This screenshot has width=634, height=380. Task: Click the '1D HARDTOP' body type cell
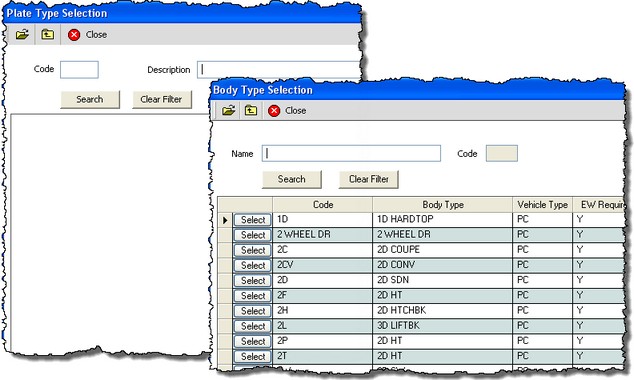tap(442, 220)
